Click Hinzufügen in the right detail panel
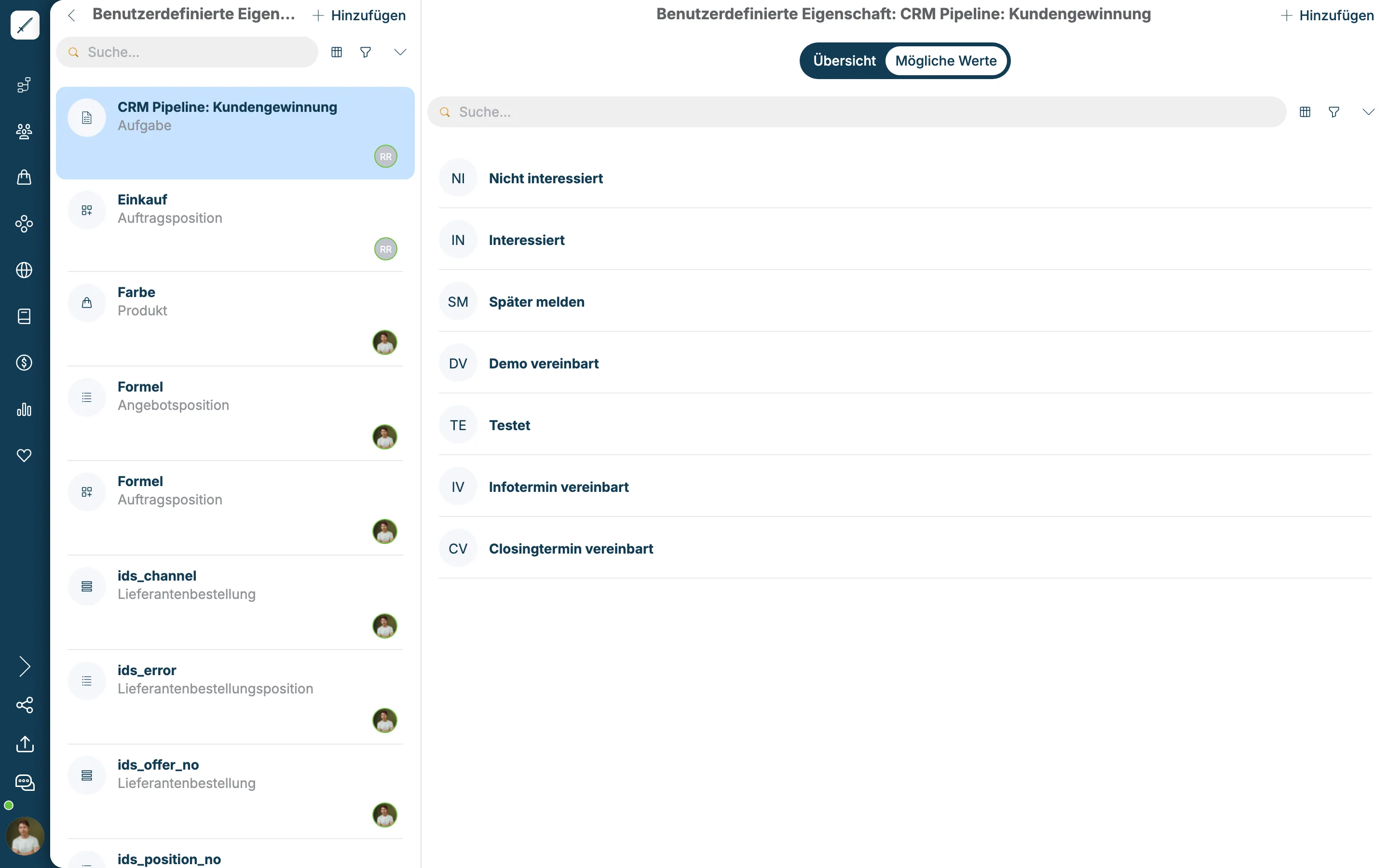Screen dimensions: 1389x868 (x=1327, y=15)
